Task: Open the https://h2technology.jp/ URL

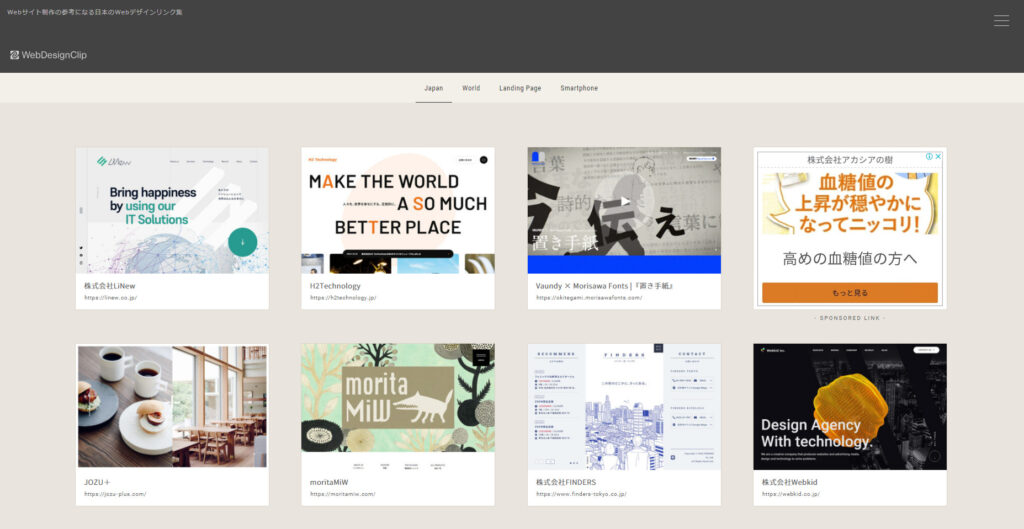Action: tap(343, 298)
